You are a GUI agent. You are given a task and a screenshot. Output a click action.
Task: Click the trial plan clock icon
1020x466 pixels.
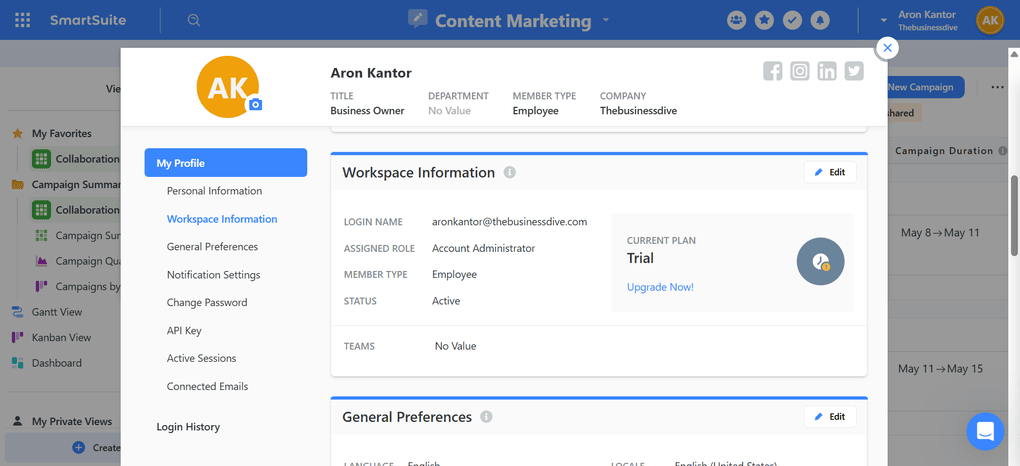820,262
